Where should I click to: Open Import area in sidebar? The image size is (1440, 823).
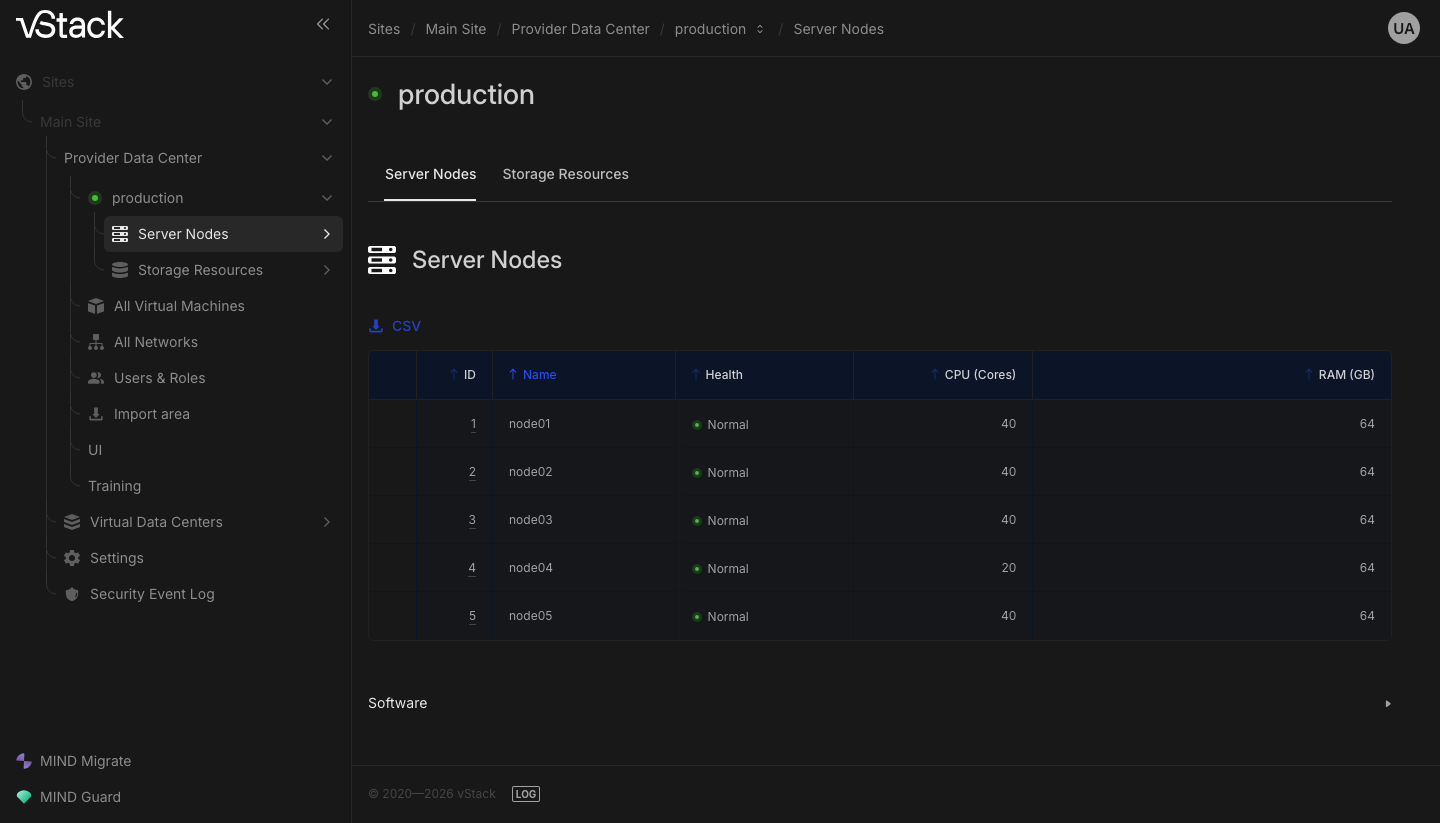click(151, 414)
